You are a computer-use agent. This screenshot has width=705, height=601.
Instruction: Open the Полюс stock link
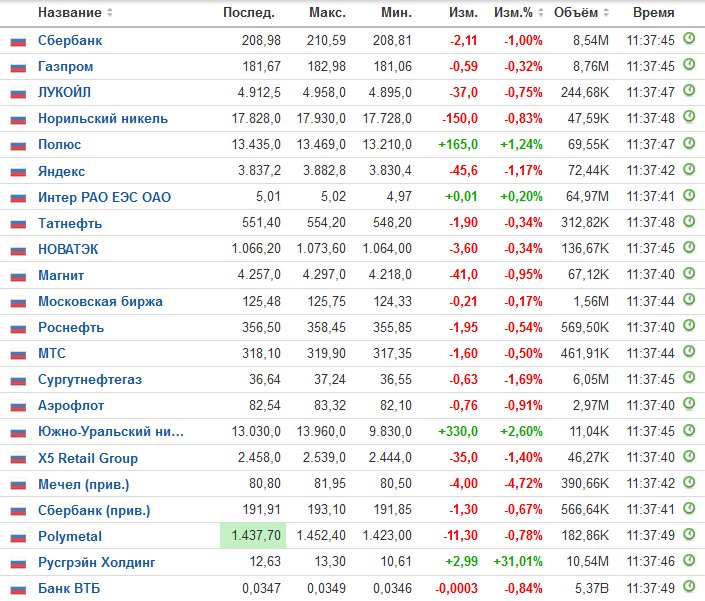point(59,145)
